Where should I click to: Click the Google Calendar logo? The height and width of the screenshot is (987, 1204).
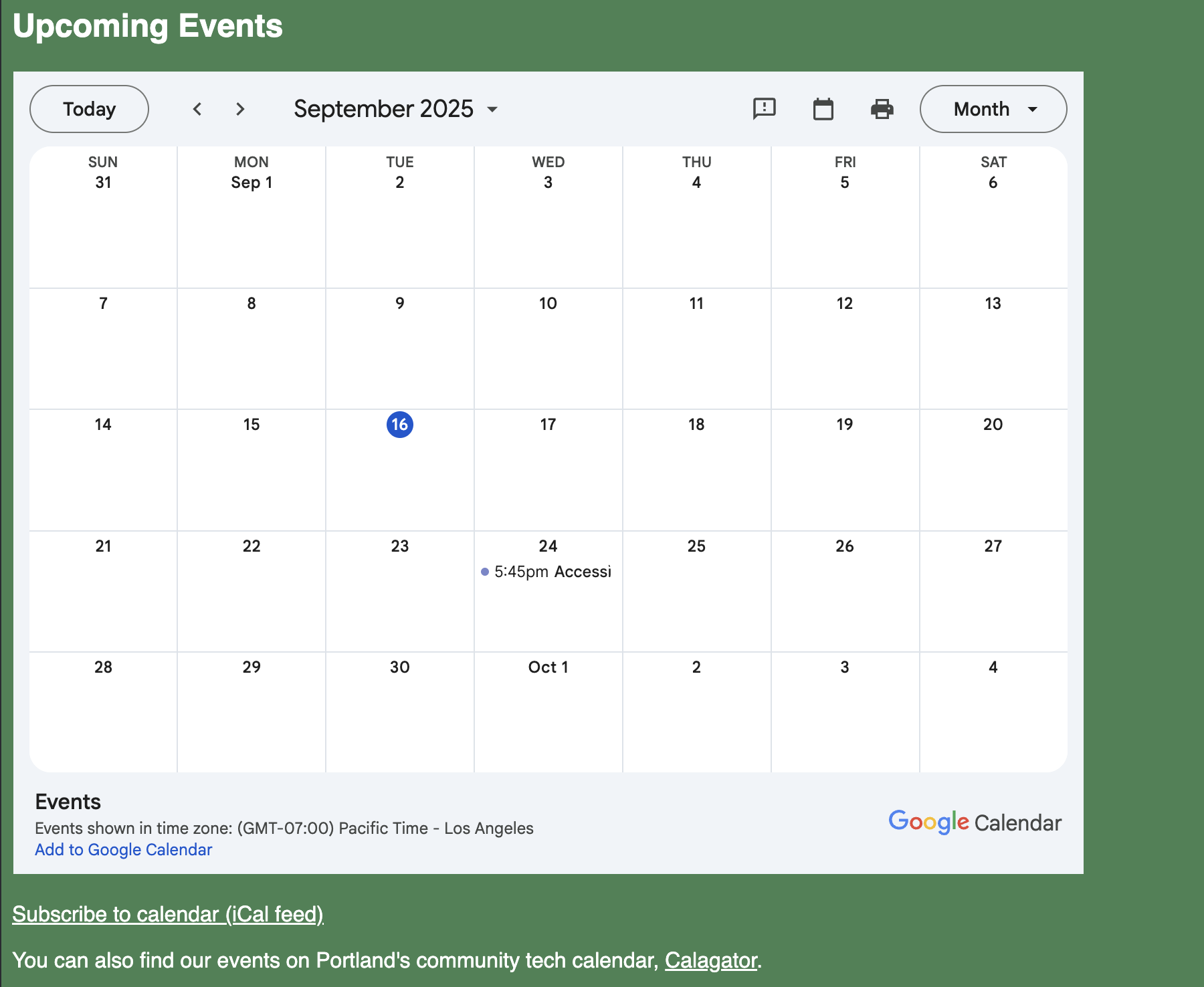point(974,822)
